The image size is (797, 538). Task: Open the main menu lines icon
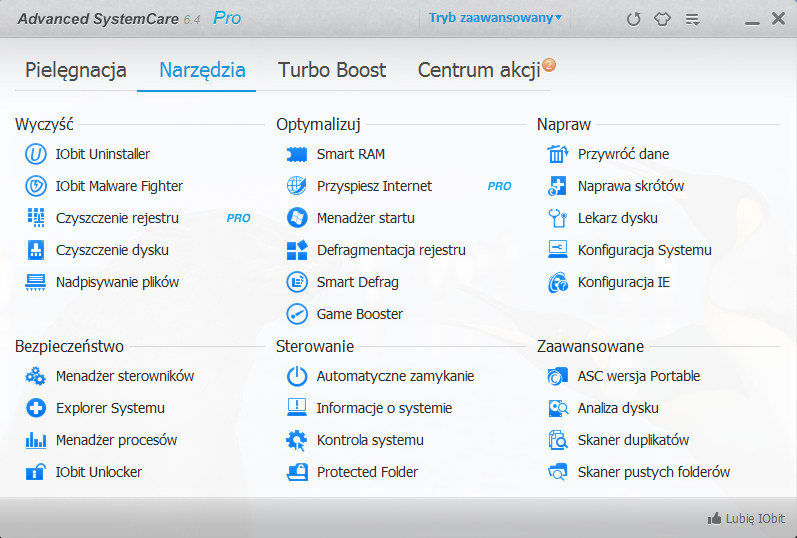pos(692,19)
